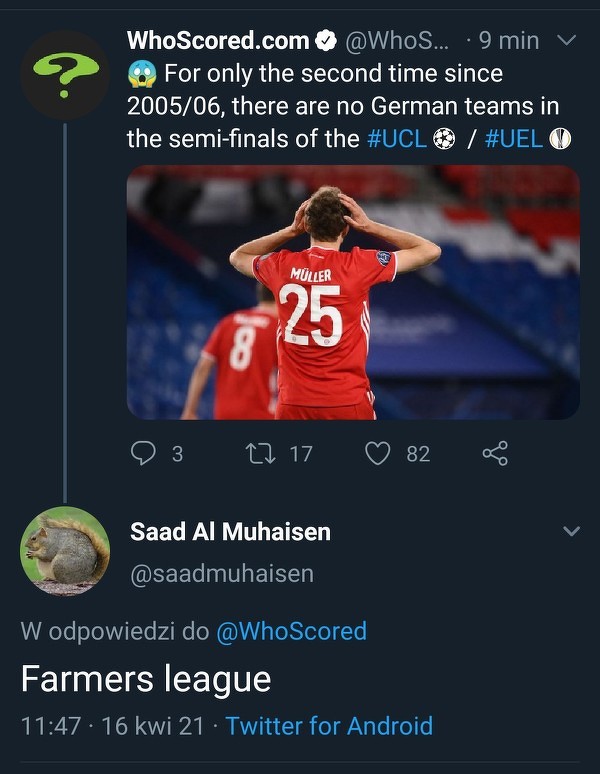Open WhoScored's green question mark avatar
This screenshot has width=600, height=774.
click(x=65, y=75)
